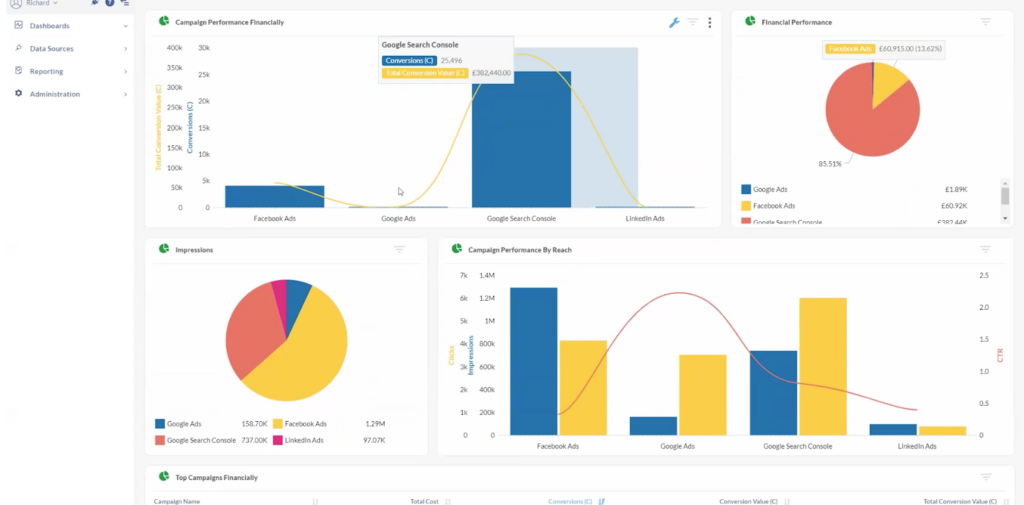1024x505 pixels.
Task: Toggle LinkedIn Ads legend in Impressions chart
Action: (x=298, y=440)
